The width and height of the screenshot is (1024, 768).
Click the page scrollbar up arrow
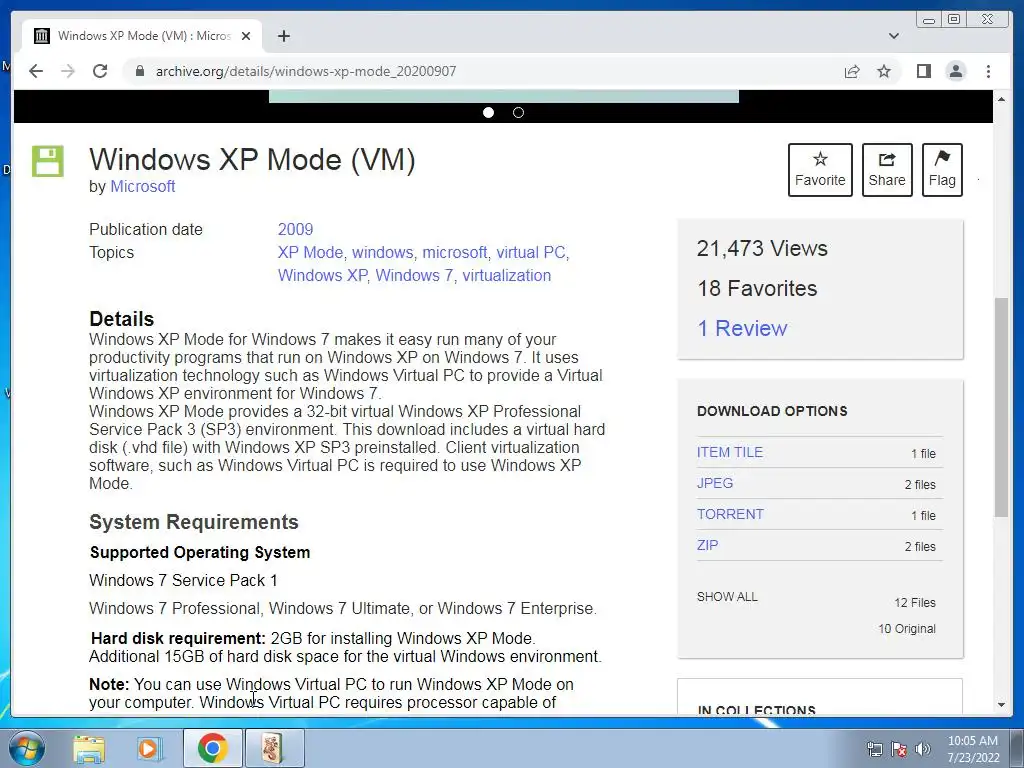tap(1001, 99)
